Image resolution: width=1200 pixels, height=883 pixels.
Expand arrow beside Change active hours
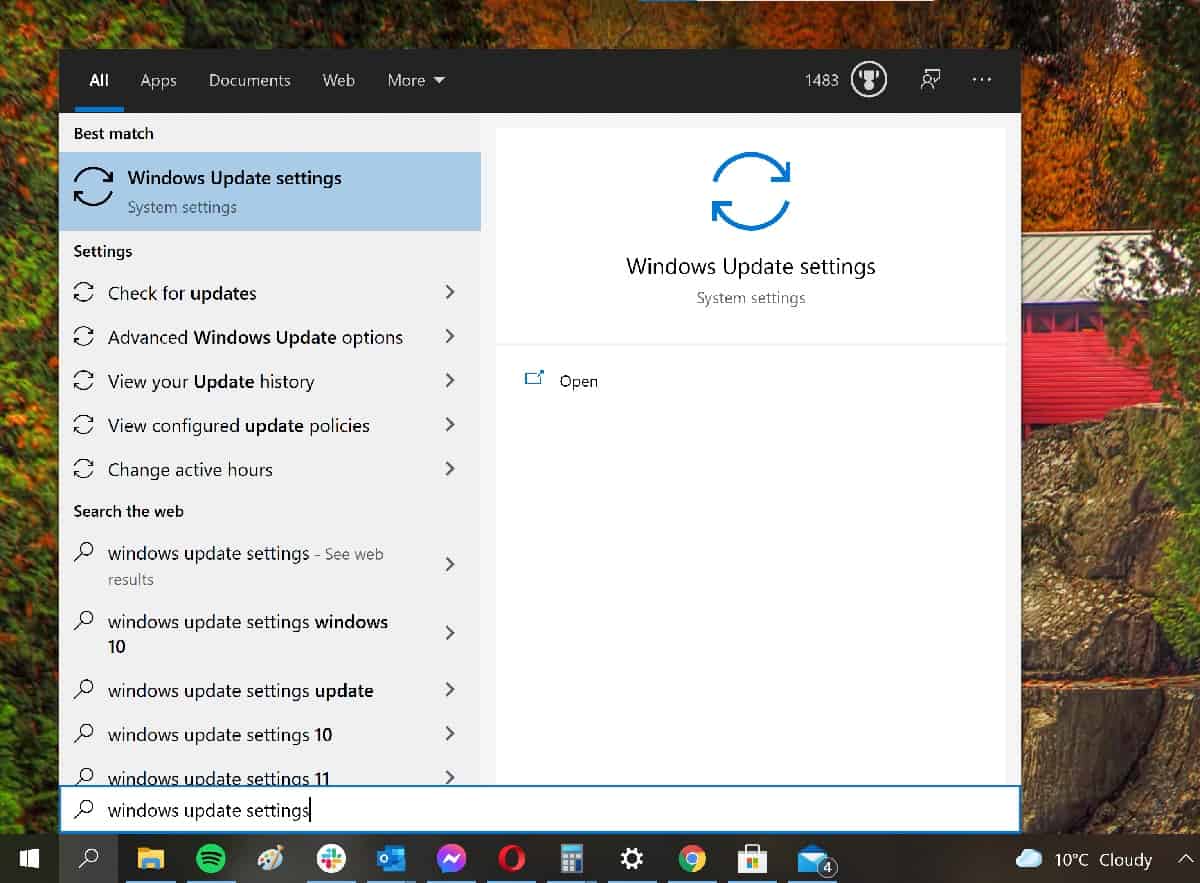[x=450, y=469]
